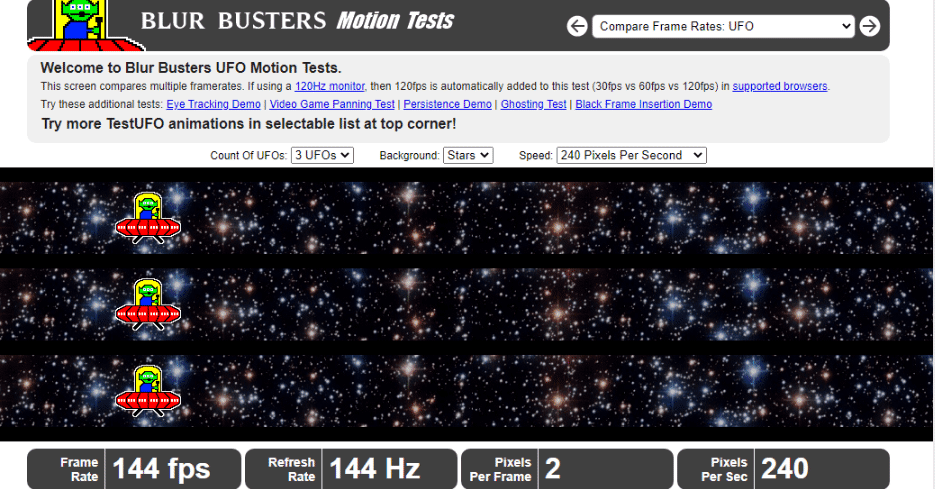Click the UFO in the top animation row
The image size is (935, 489).
(x=148, y=218)
